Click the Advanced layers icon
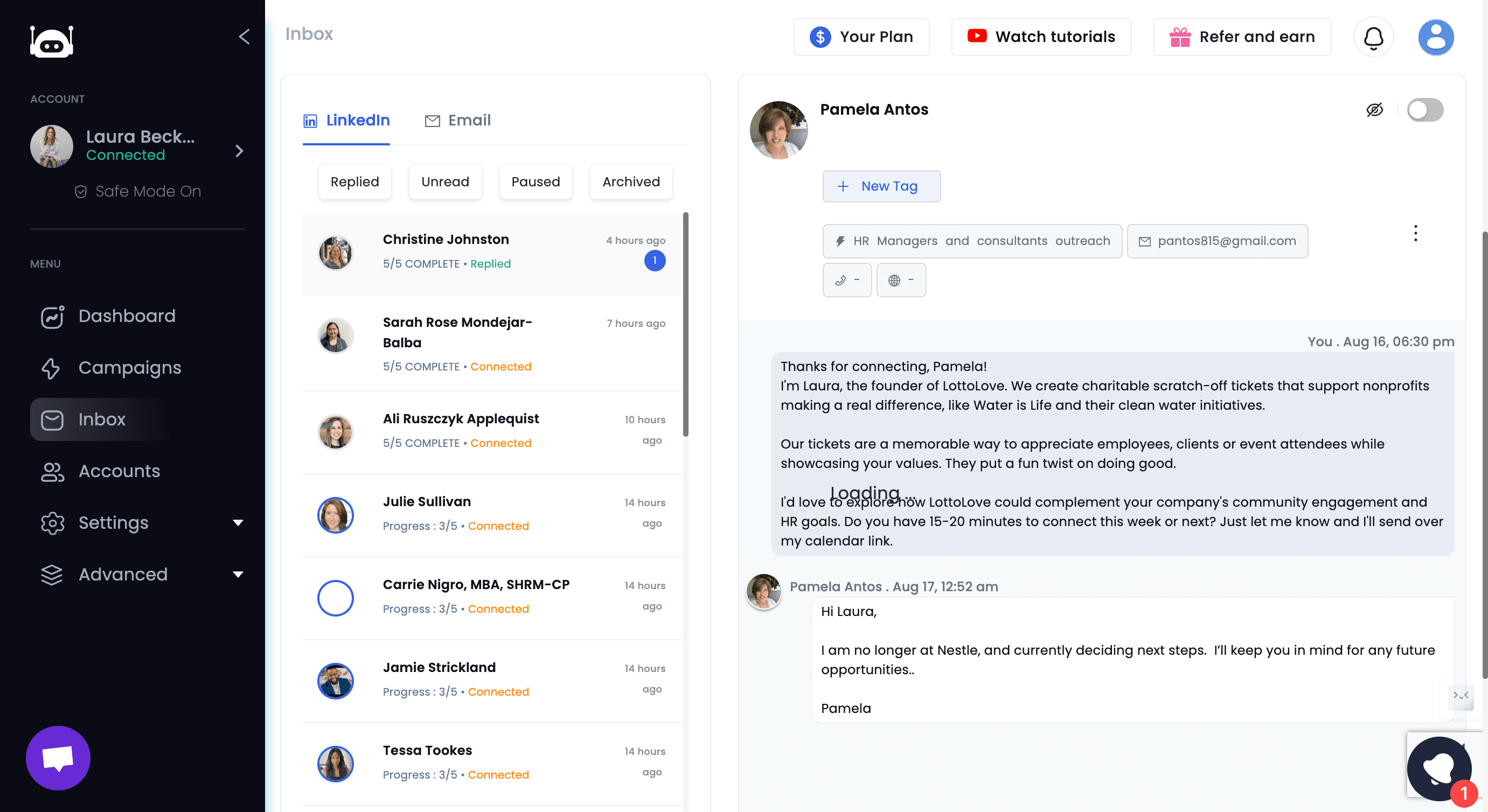This screenshot has height=812, width=1488. [x=52, y=575]
